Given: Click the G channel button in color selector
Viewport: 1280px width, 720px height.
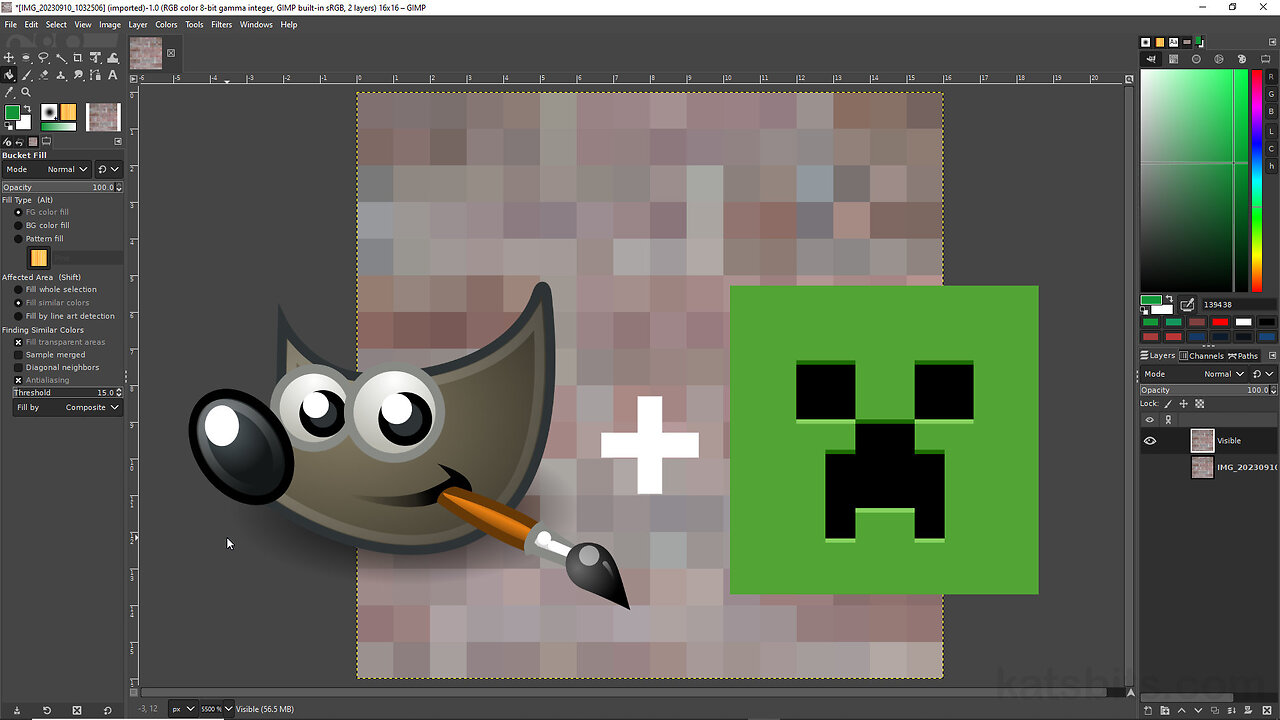Looking at the screenshot, I should 1271,94.
